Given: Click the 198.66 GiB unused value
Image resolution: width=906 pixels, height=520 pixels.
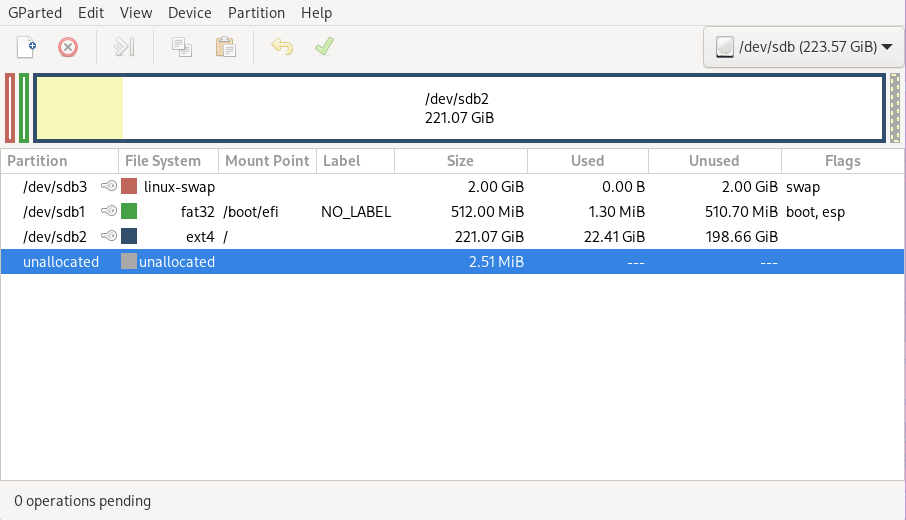Looking at the screenshot, I should [x=742, y=237].
